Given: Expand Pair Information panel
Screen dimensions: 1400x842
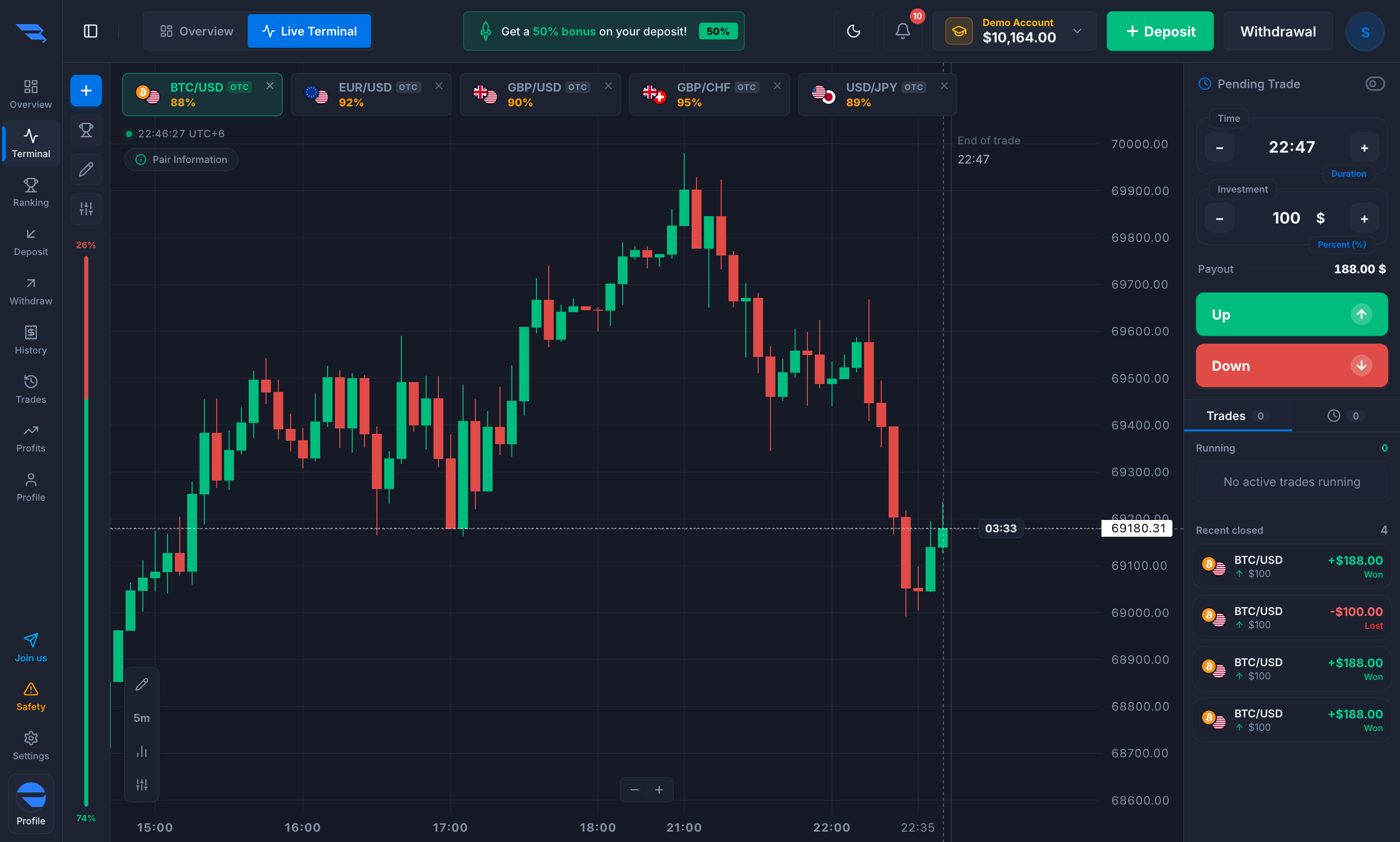Looking at the screenshot, I should click(x=181, y=160).
